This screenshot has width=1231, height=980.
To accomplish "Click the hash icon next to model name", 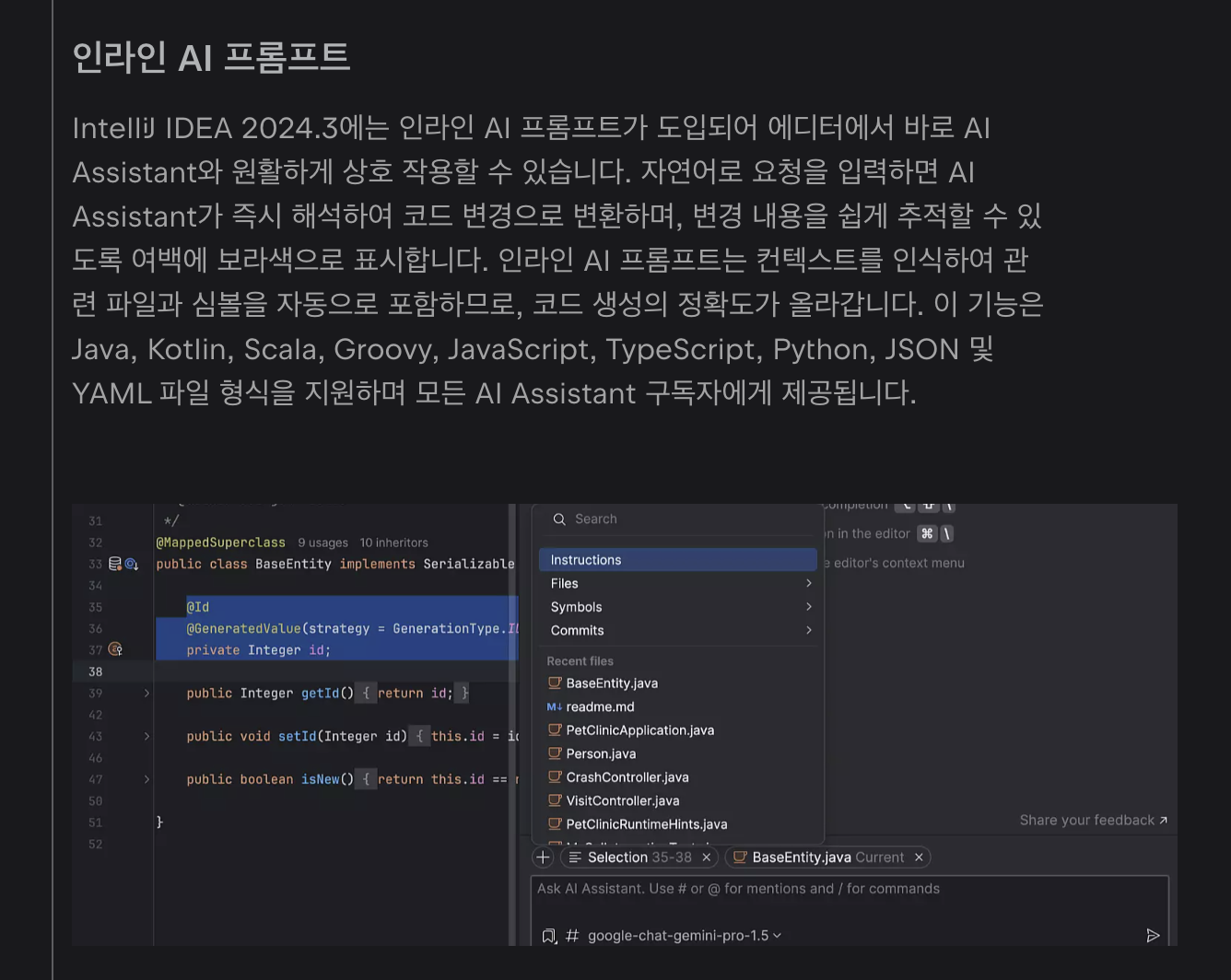I will pyautogui.click(x=572, y=936).
